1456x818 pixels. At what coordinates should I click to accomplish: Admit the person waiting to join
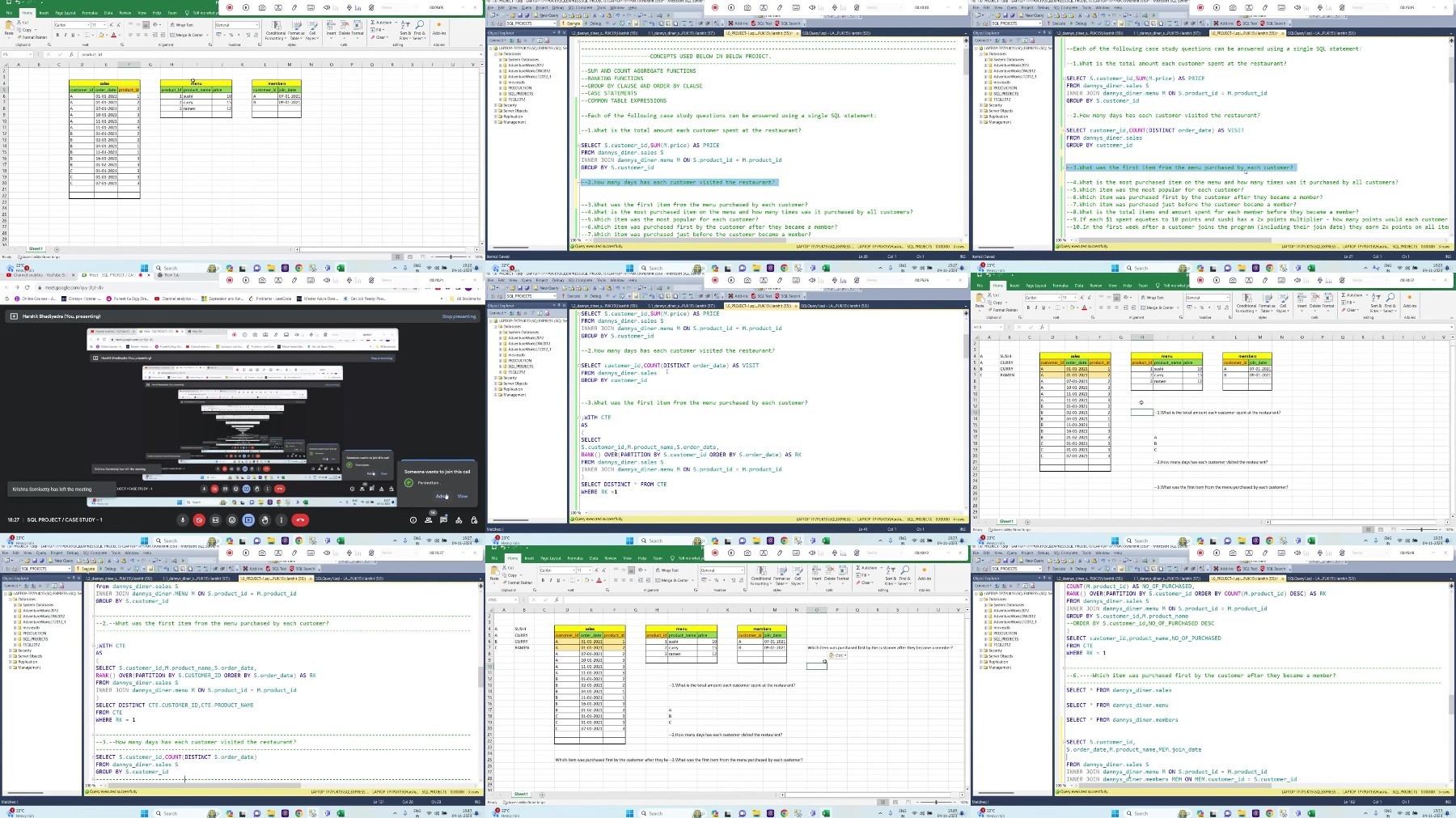click(x=441, y=496)
